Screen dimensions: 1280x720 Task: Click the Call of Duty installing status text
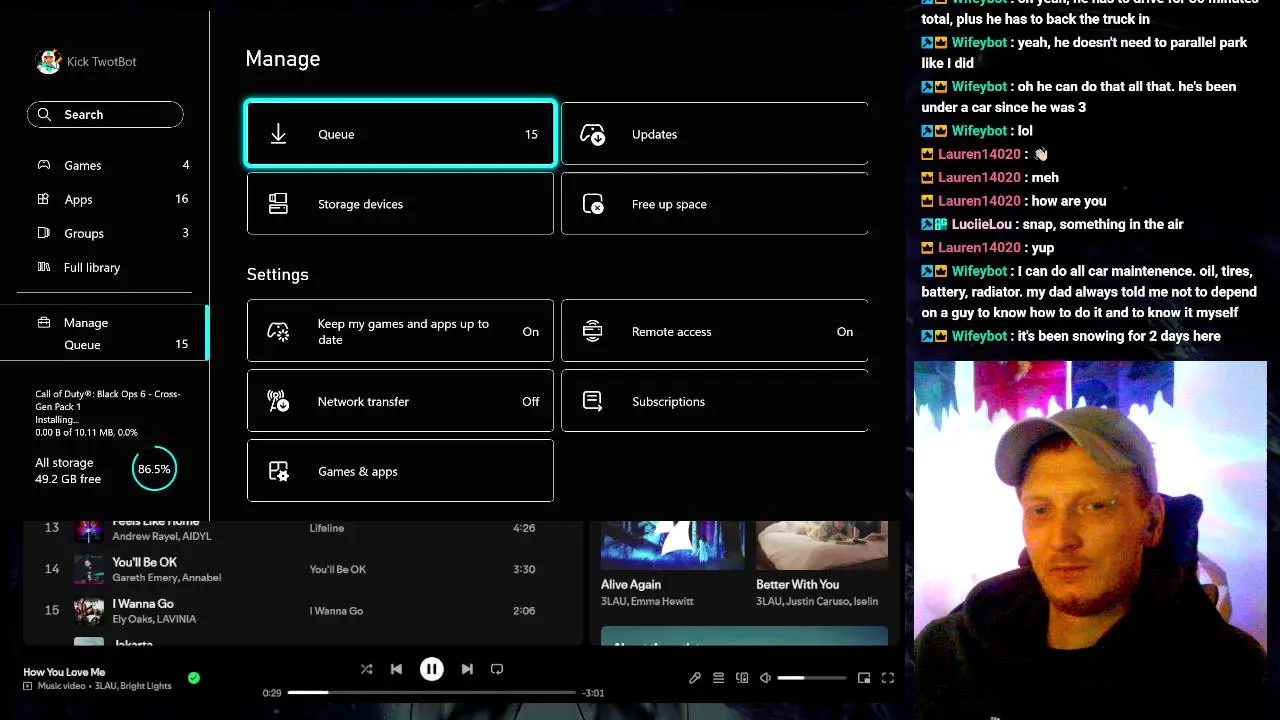pos(108,413)
